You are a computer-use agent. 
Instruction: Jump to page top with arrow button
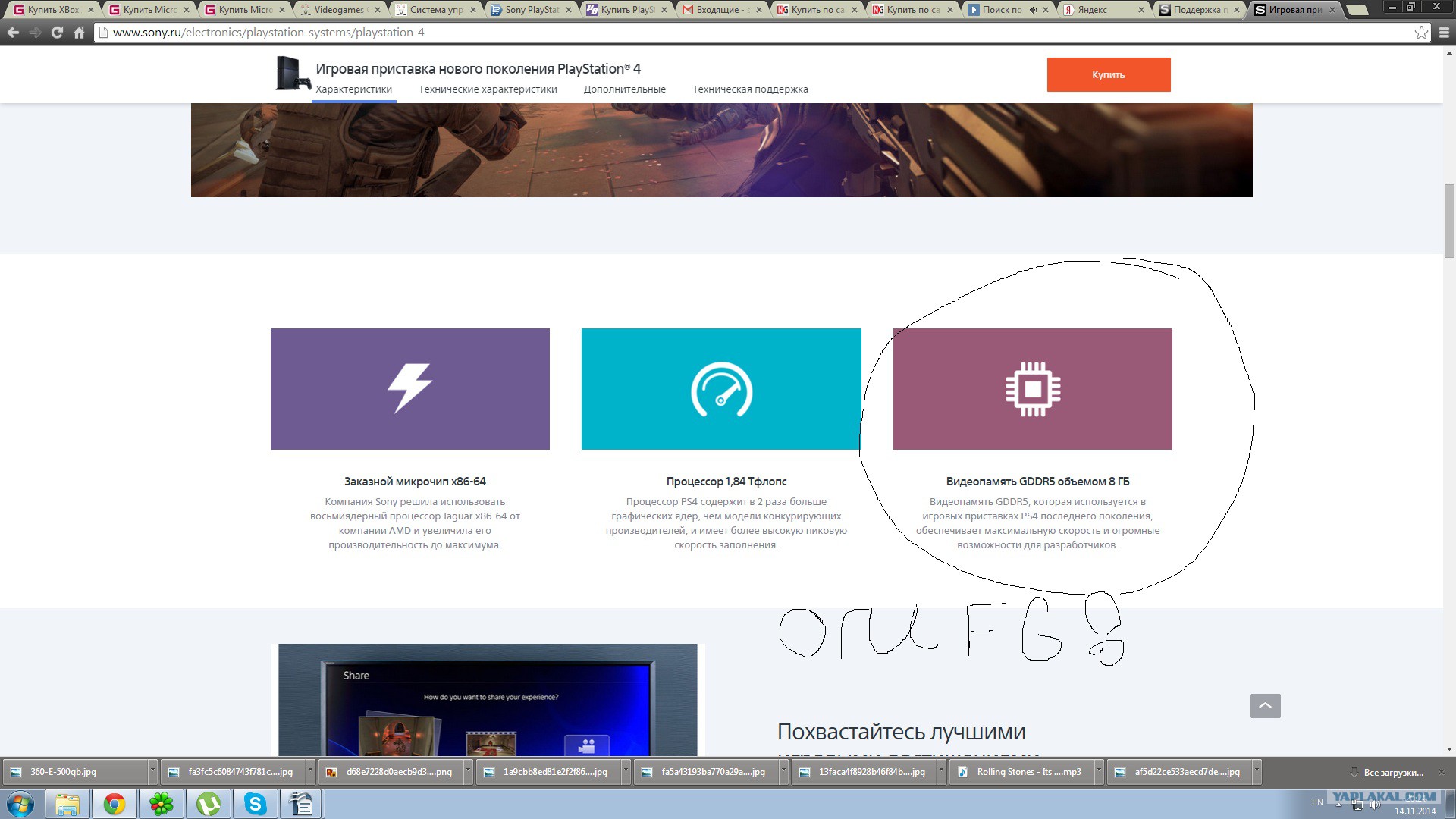click(1266, 706)
